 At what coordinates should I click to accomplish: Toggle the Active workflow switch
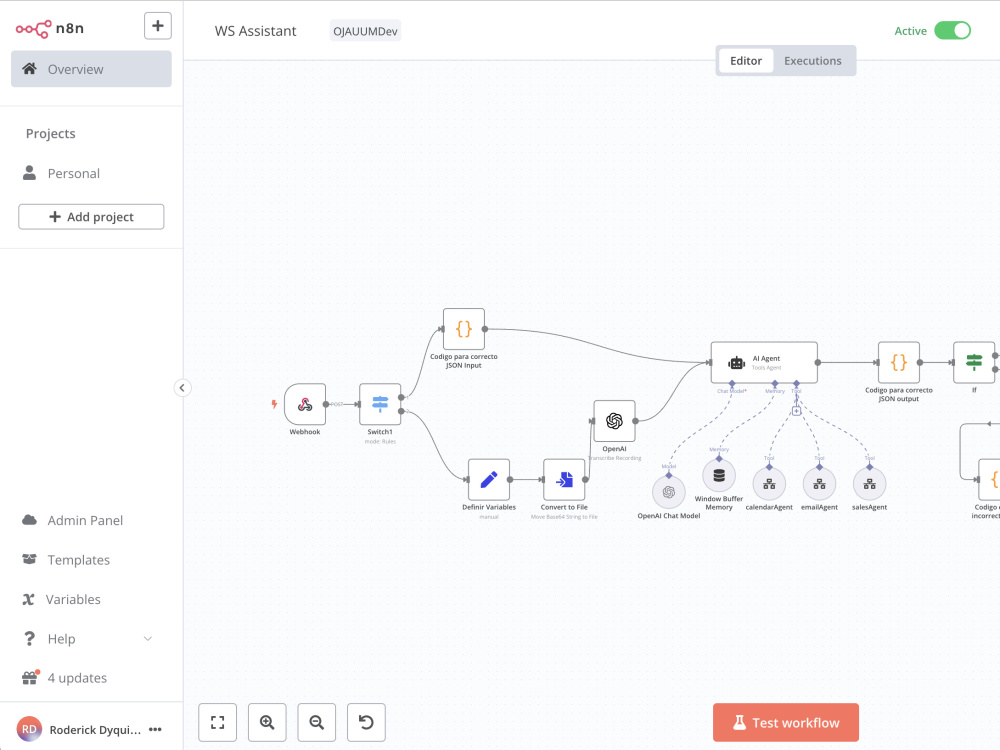(x=952, y=31)
